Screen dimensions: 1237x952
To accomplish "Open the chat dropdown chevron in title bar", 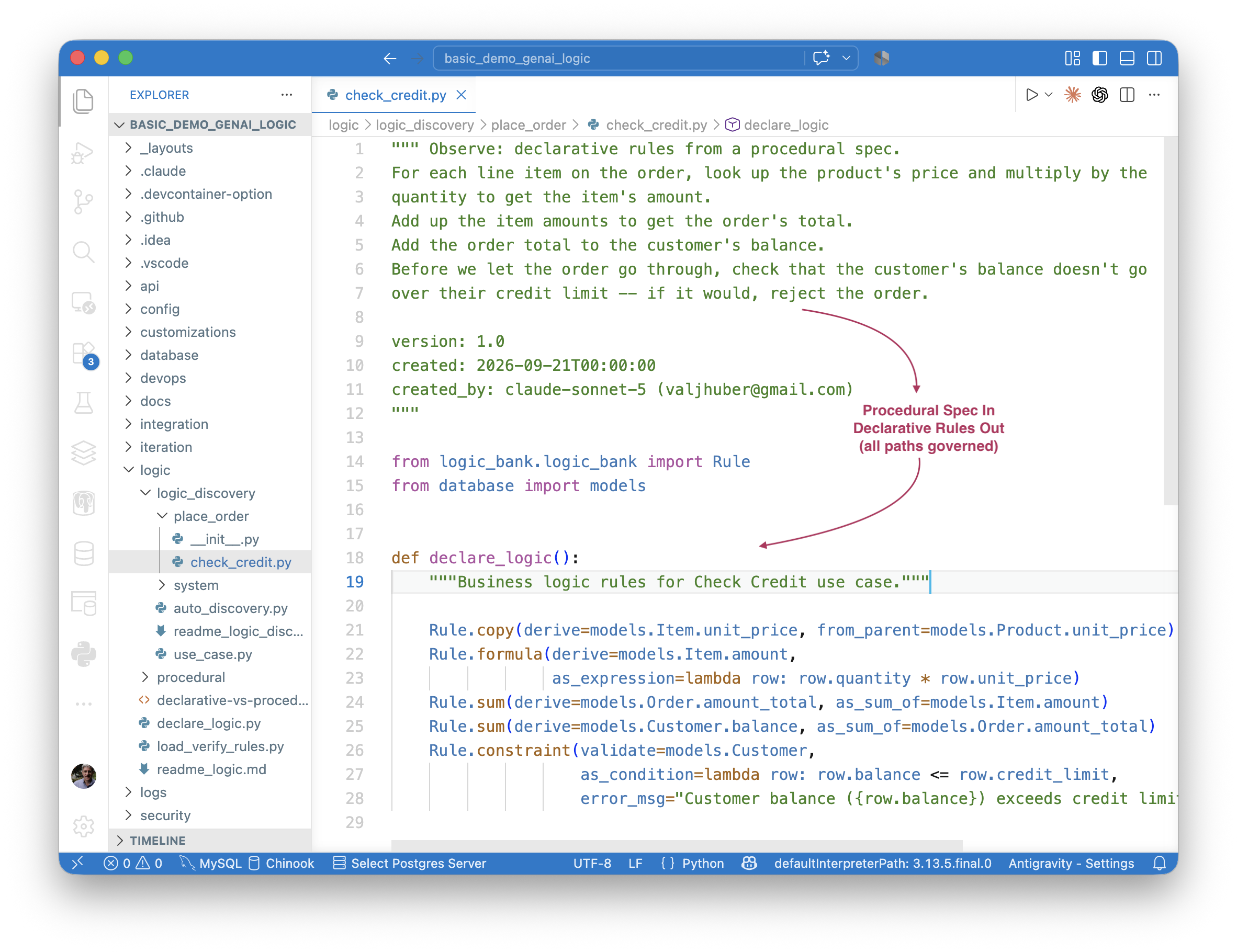I will tap(846, 58).
